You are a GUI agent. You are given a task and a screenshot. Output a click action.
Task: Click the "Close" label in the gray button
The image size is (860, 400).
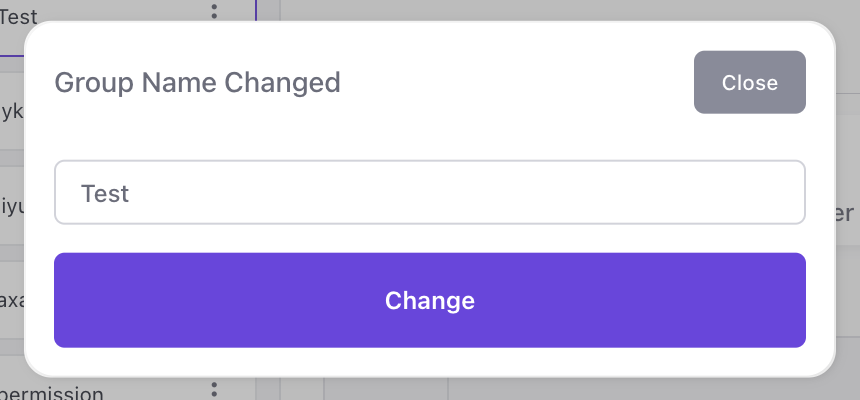click(x=749, y=82)
